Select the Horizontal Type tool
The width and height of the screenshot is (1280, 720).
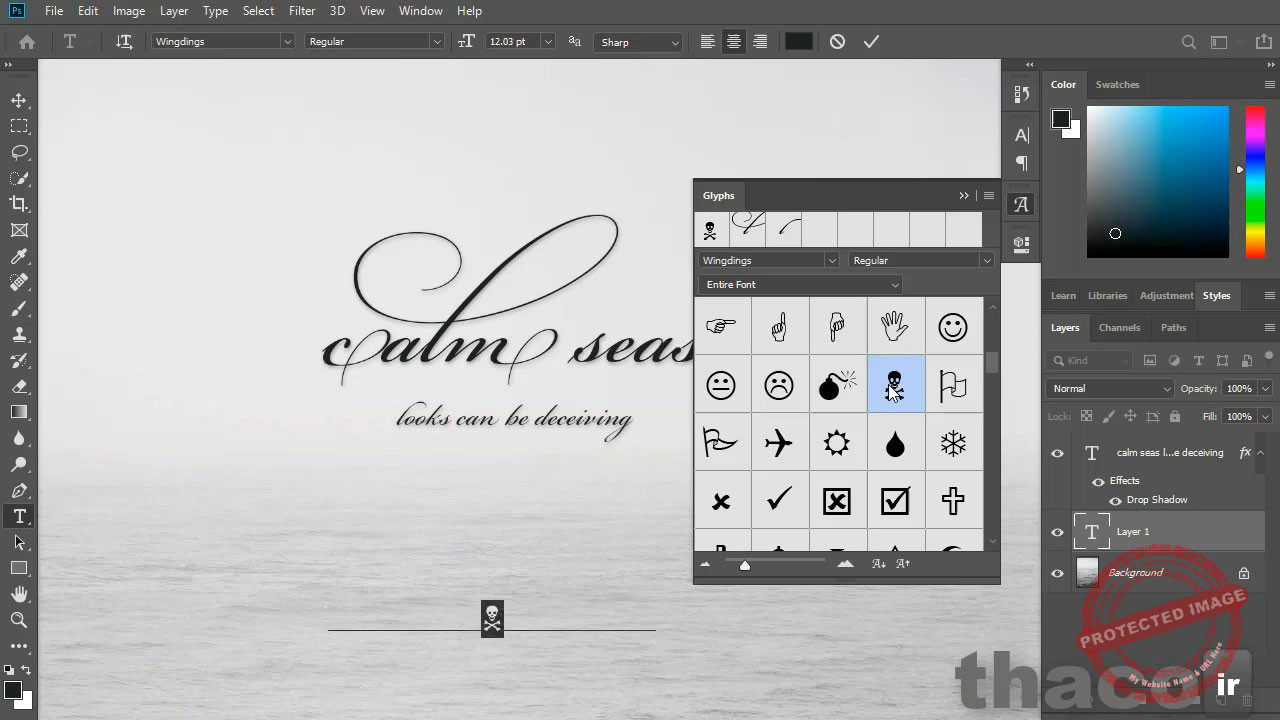(x=20, y=516)
